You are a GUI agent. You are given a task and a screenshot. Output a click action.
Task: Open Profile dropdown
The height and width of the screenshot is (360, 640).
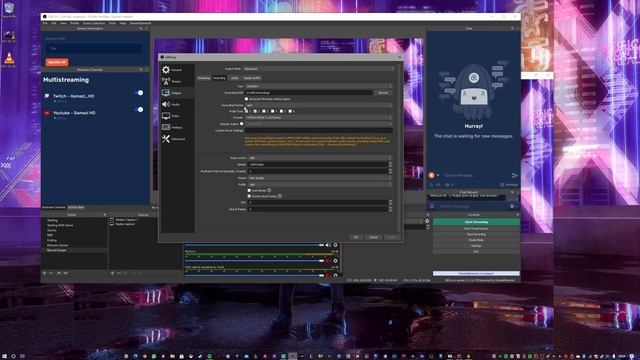pos(320,184)
